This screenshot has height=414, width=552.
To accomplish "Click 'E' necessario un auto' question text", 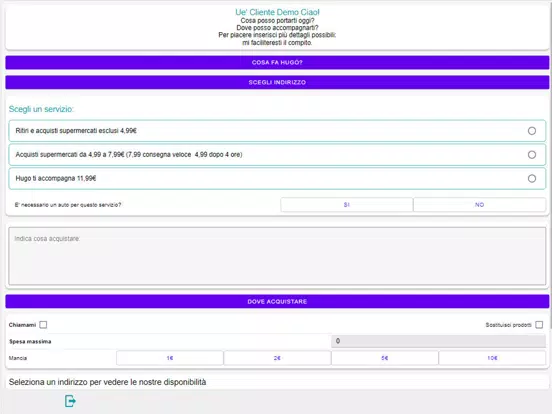I will pyautogui.click(x=68, y=205).
